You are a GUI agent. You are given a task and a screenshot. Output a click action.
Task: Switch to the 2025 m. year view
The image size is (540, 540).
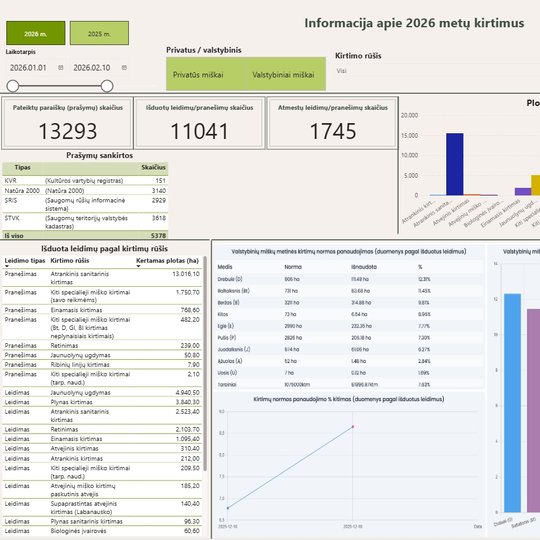(99, 33)
